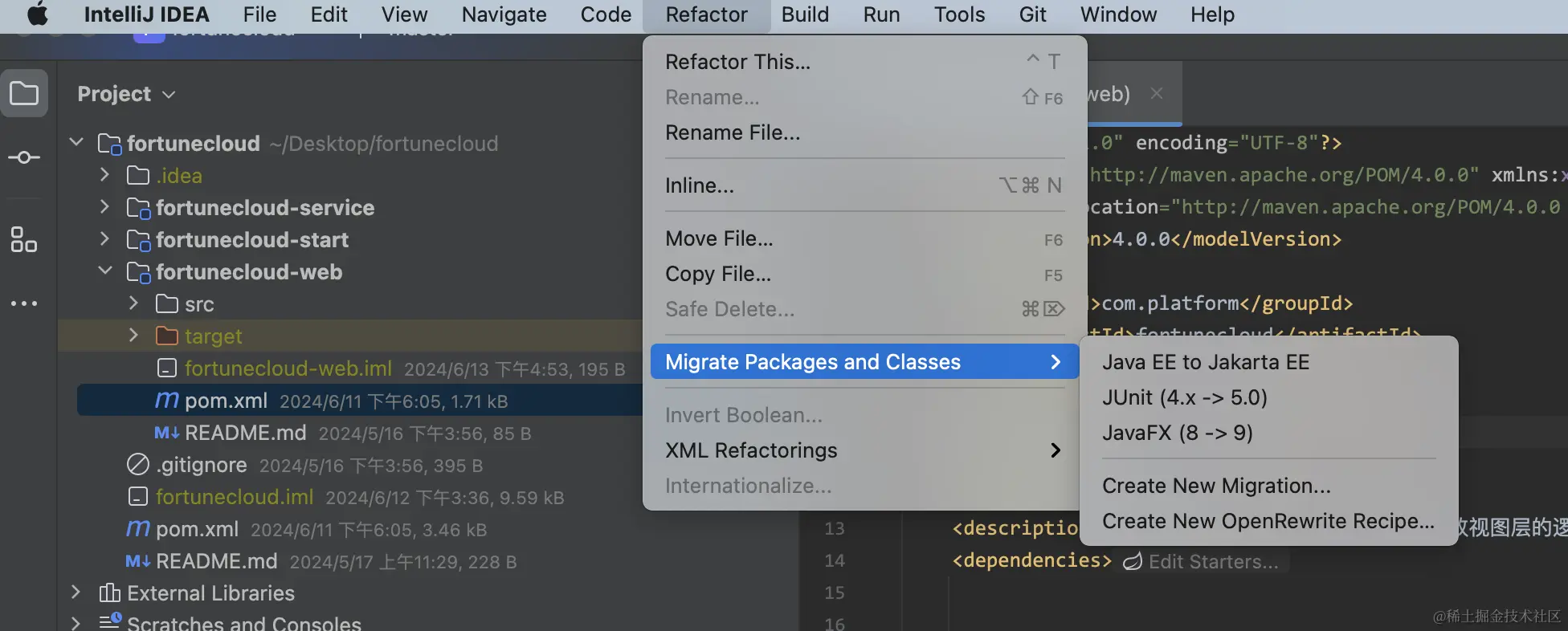This screenshot has height=631, width=1568.
Task: Open the Build menu
Action: click(x=805, y=14)
